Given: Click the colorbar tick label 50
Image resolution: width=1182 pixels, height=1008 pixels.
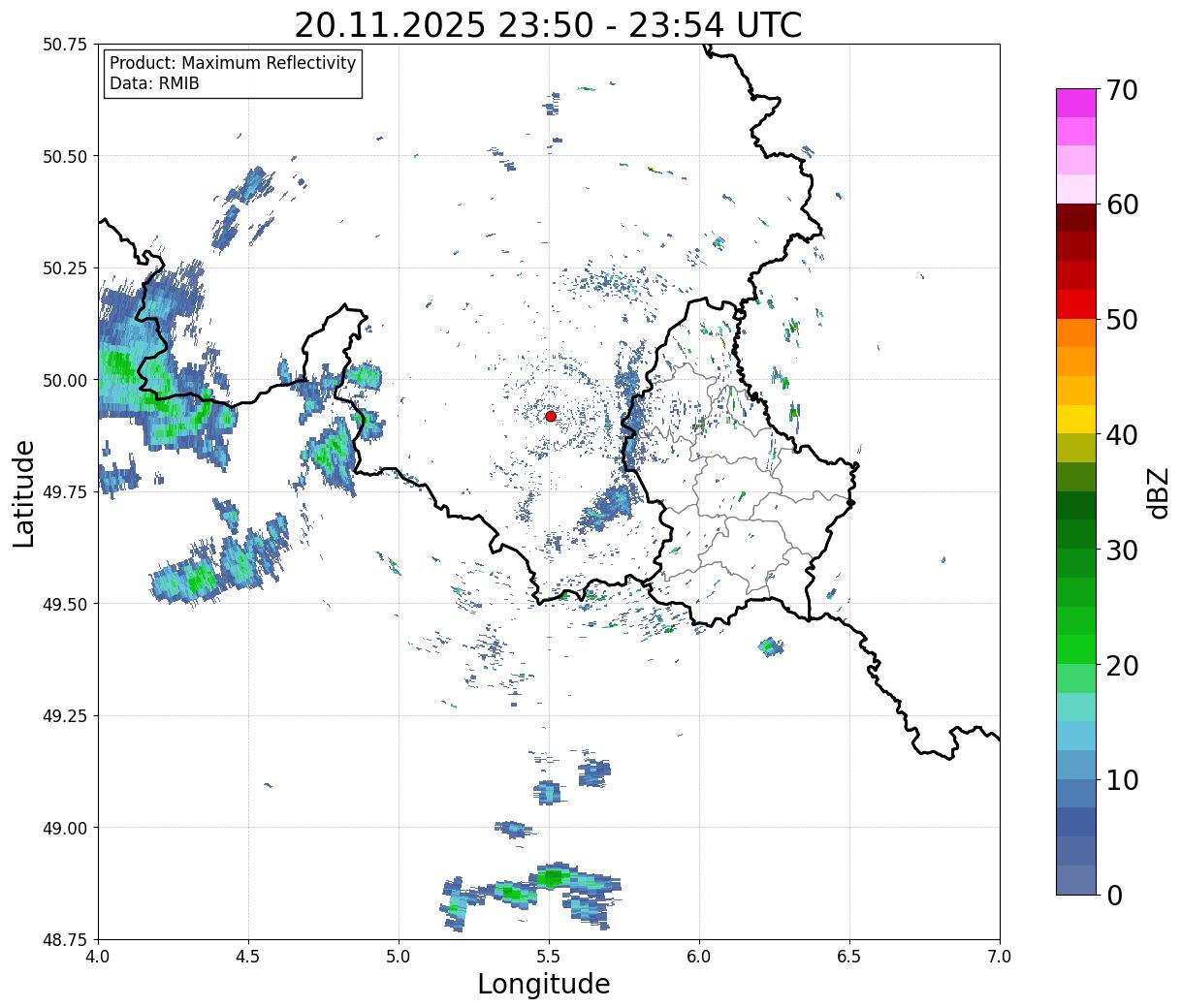Looking at the screenshot, I should [x=1122, y=320].
